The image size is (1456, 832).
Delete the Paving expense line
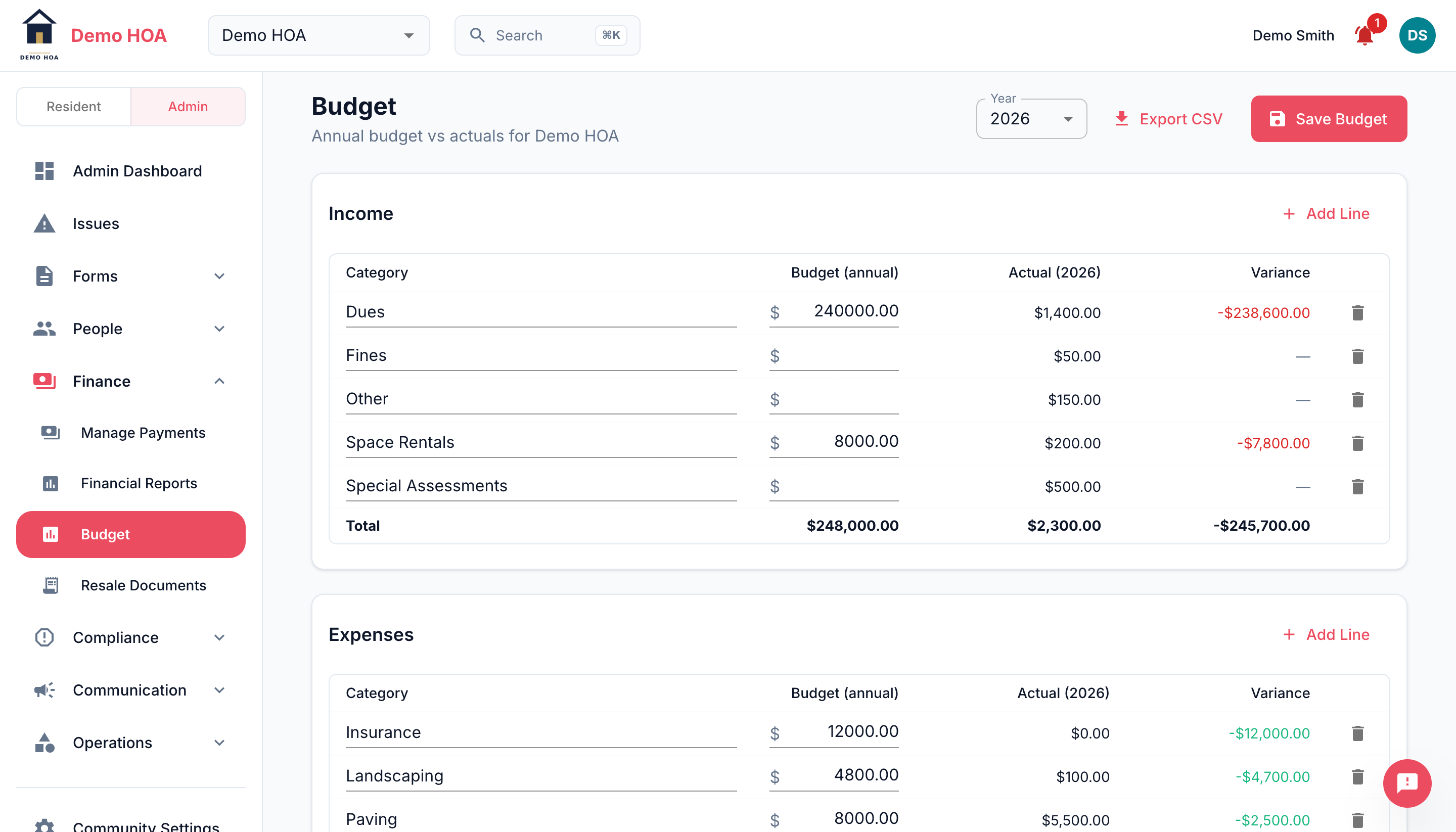pos(1358,821)
